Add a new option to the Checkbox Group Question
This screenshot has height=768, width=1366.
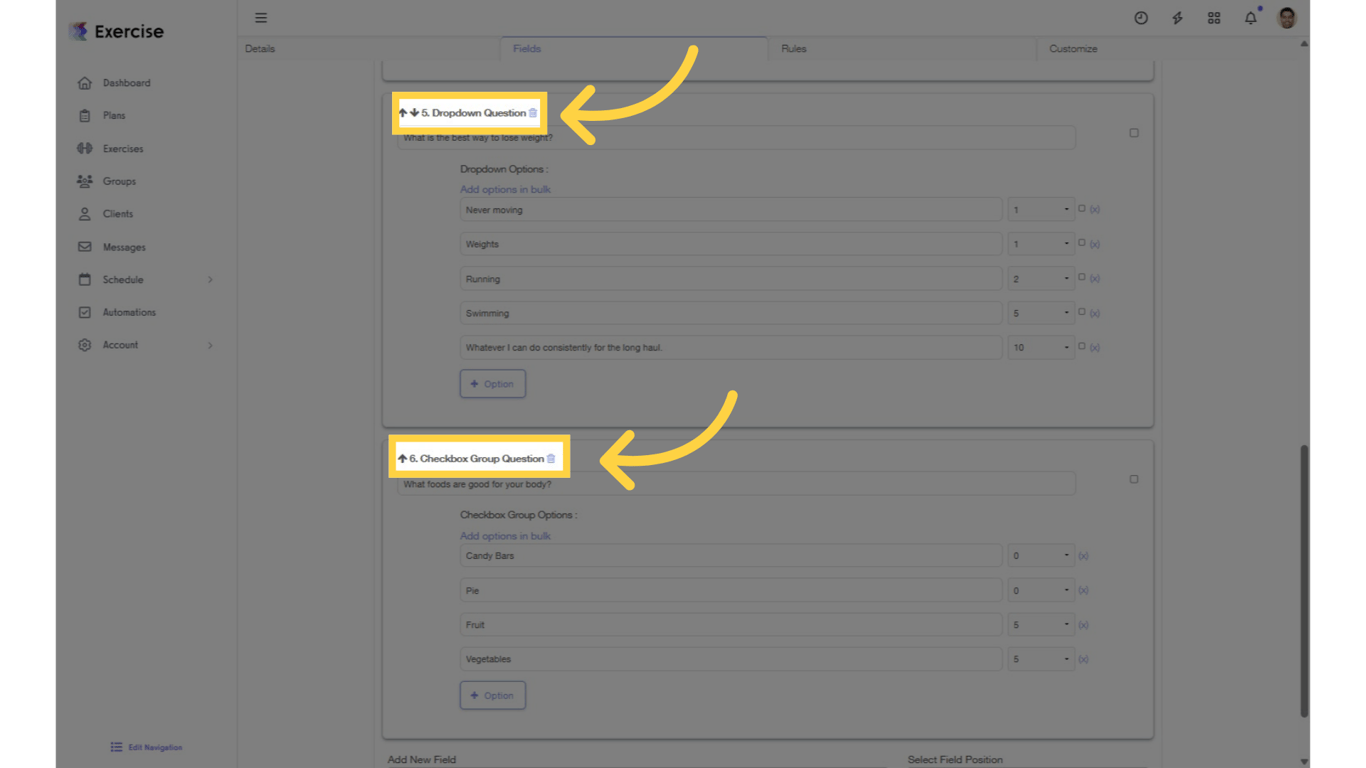click(x=492, y=695)
